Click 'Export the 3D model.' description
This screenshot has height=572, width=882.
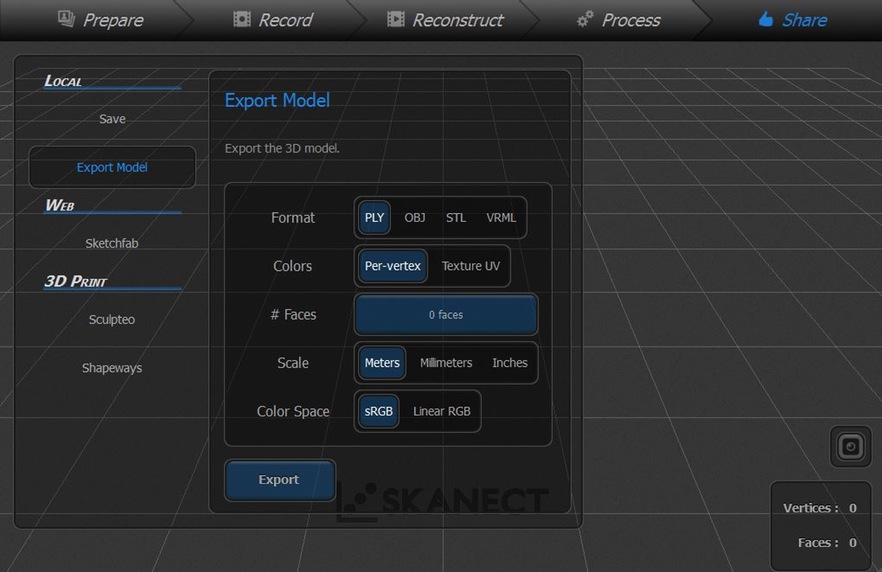tap(282, 148)
